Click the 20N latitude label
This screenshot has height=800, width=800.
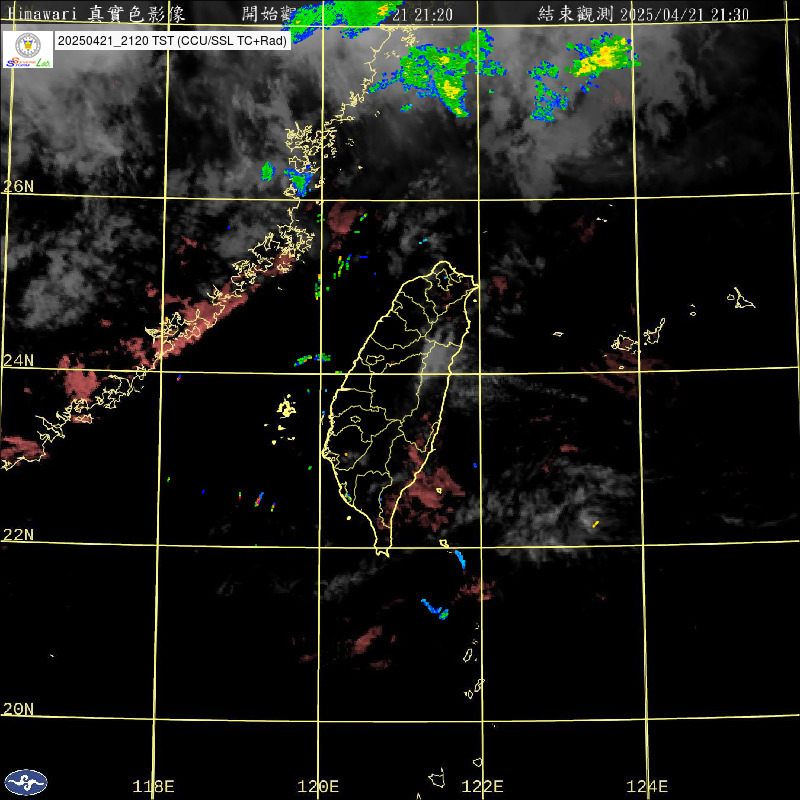[19, 709]
